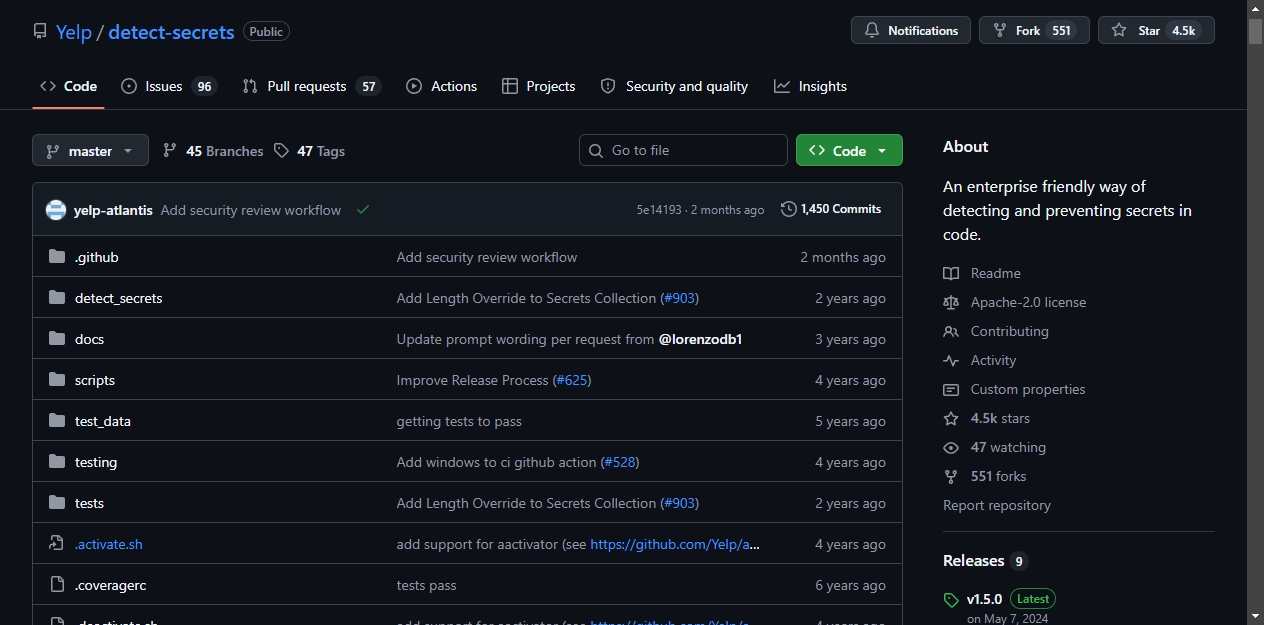View the 4.5k stars link
Viewport: 1264px width, 625px height.
[x=986, y=418]
